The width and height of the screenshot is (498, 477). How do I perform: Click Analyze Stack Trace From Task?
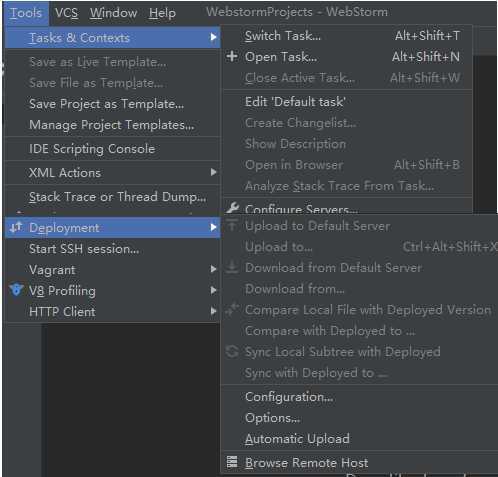339,186
